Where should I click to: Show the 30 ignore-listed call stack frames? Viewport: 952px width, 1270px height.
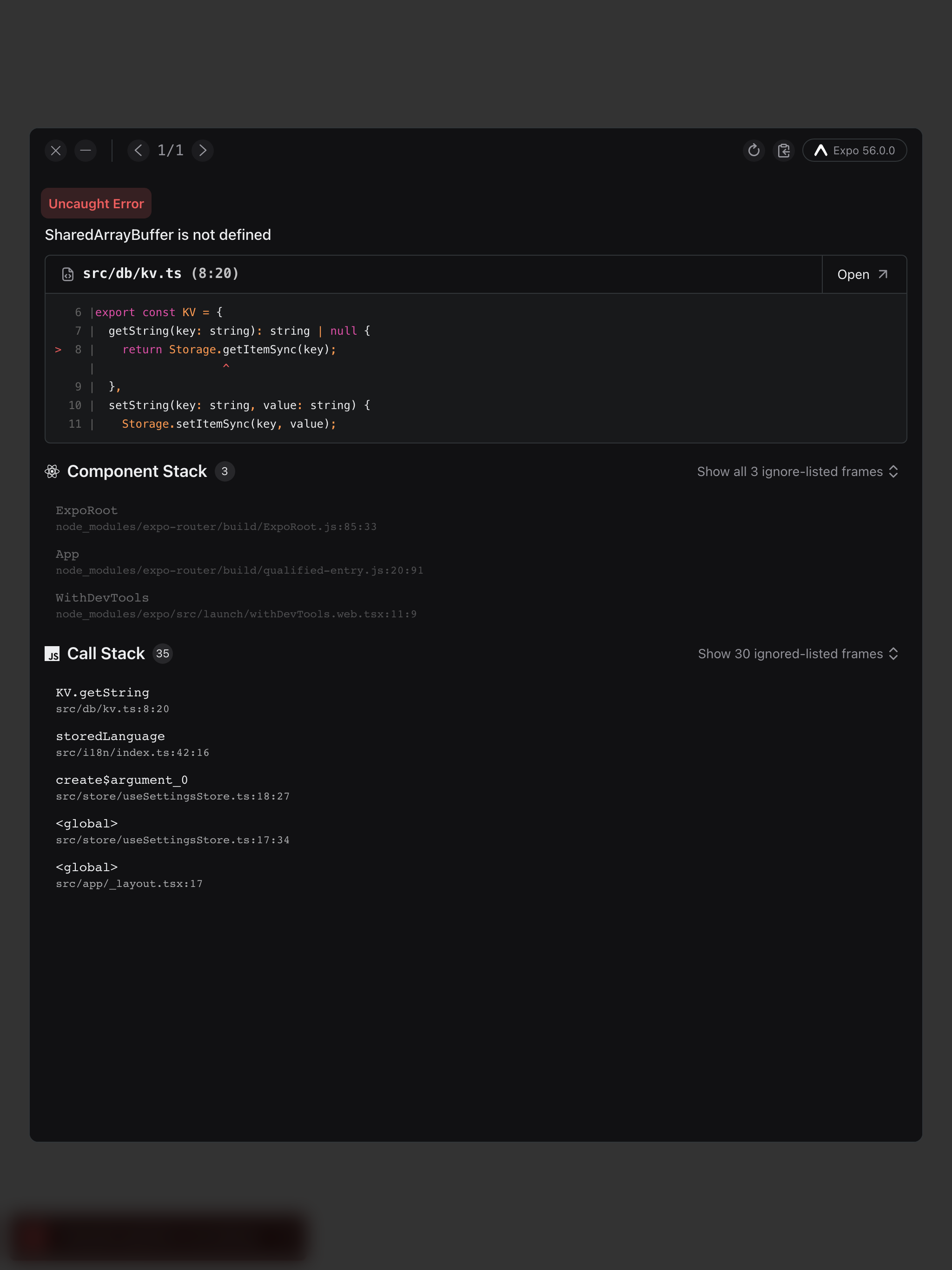tap(798, 654)
